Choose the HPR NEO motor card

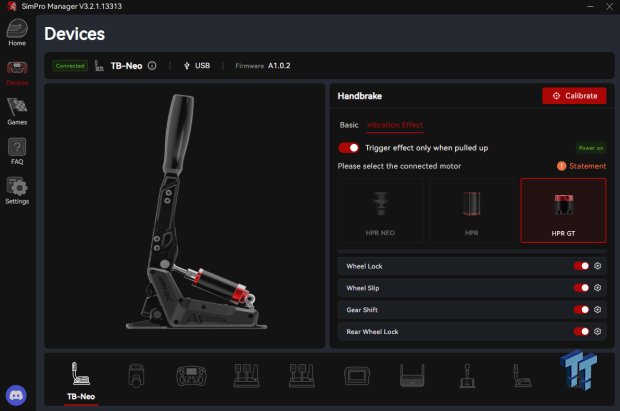point(380,210)
